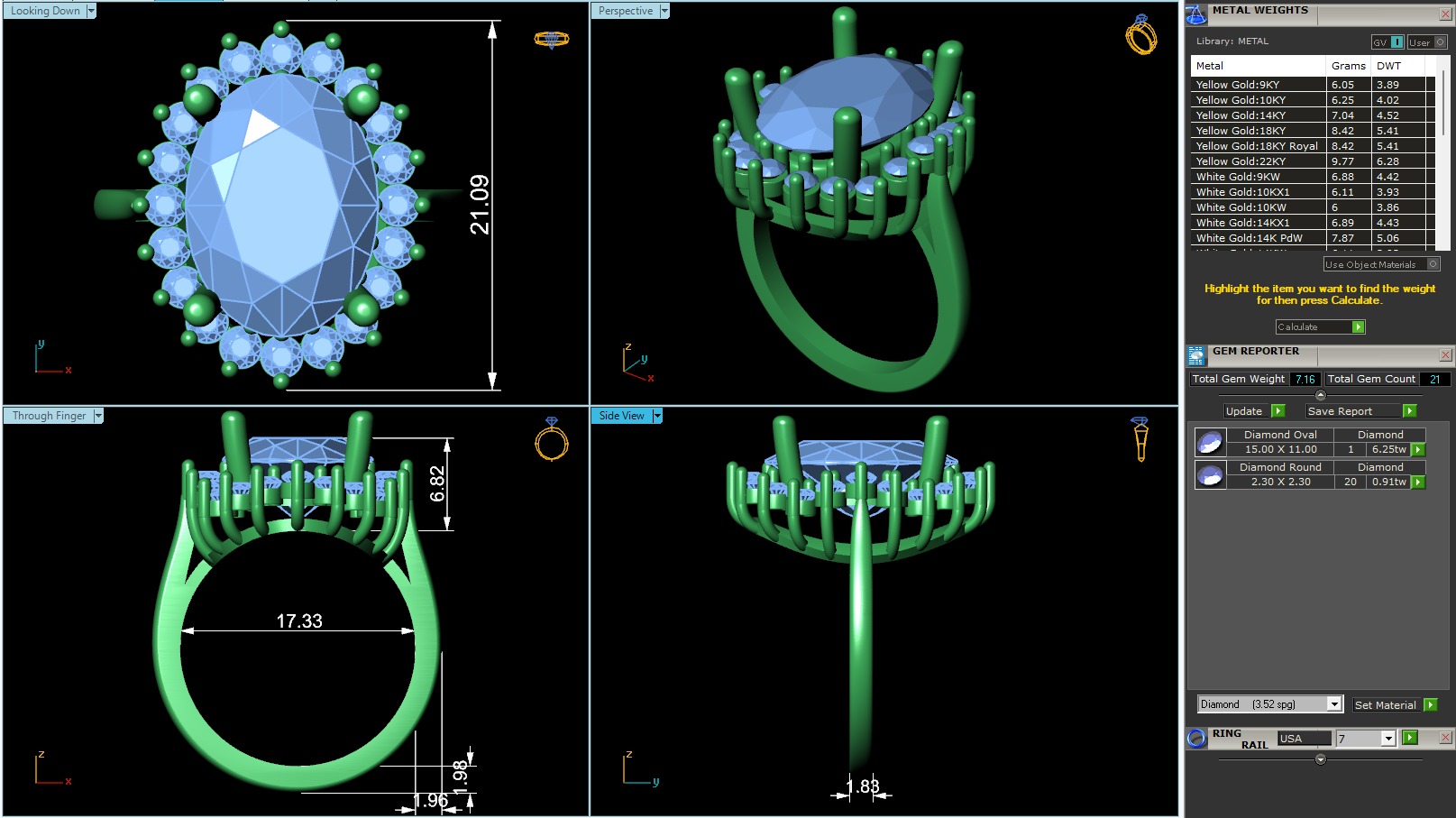Viewport: 1456px width, 818px height.
Task: Select the White Gold:10KW row
Action: click(1313, 207)
